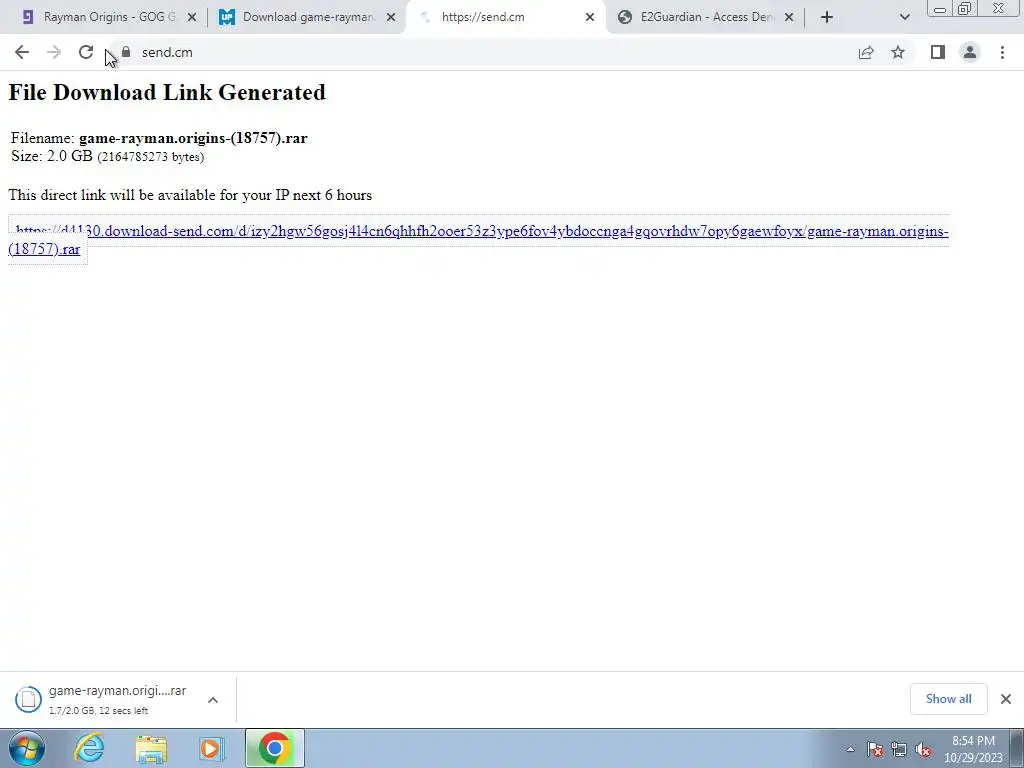Screen dimensions: 1024x768
Task: Close the Rayman Origins - GOG tab
Action: tap(192, 17)
